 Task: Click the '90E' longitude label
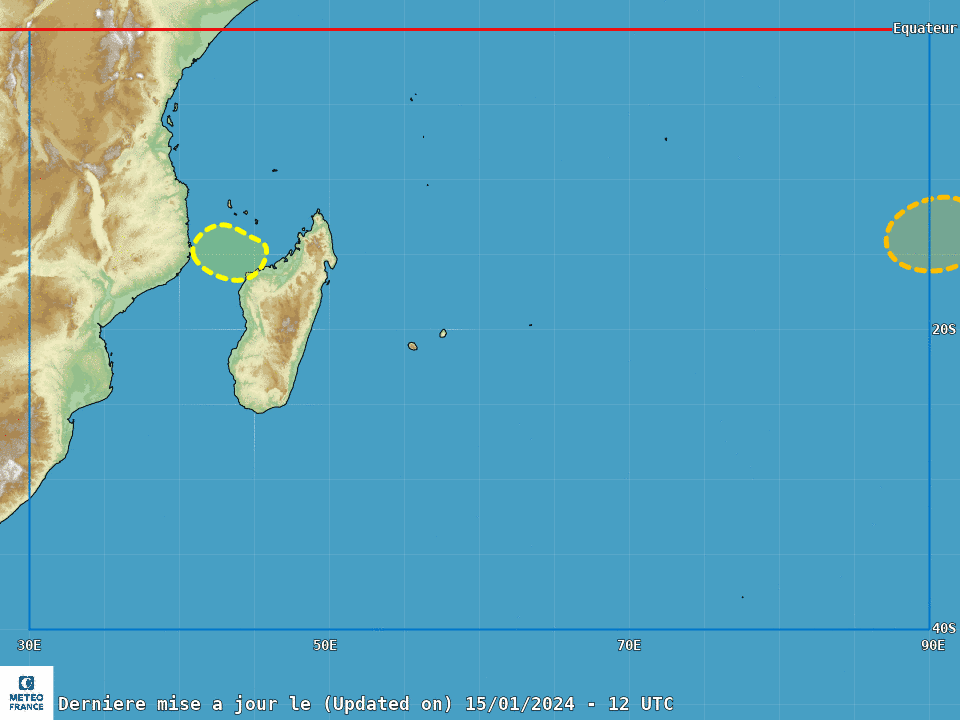coord(932,645)
